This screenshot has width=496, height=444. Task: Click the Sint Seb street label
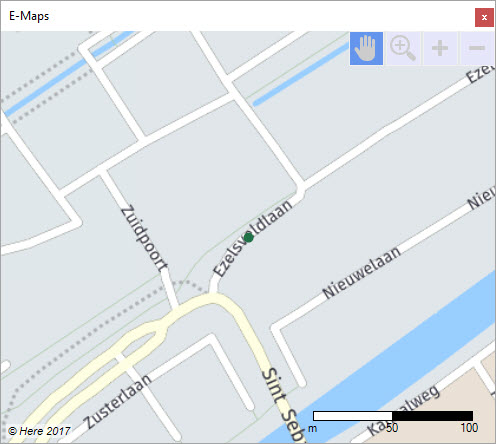(x=284, y=405)
